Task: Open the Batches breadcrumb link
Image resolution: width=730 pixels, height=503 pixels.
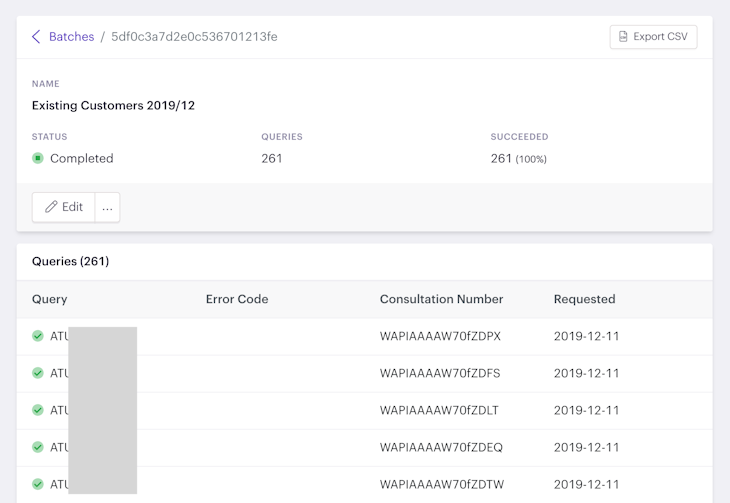Action: coord(71,37)
